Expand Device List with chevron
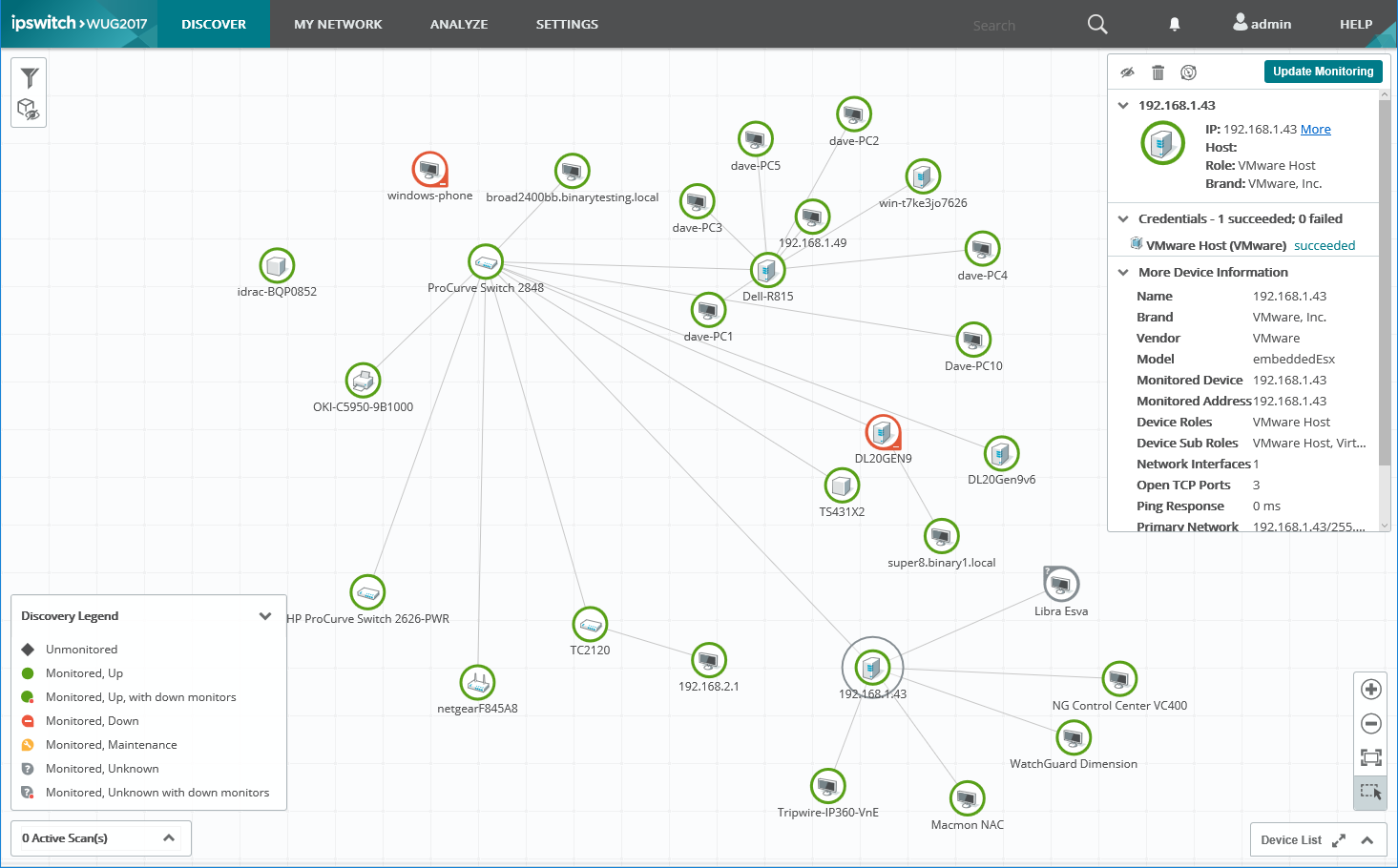This screenshot has height=868, width=1398. coord(1367,840)
